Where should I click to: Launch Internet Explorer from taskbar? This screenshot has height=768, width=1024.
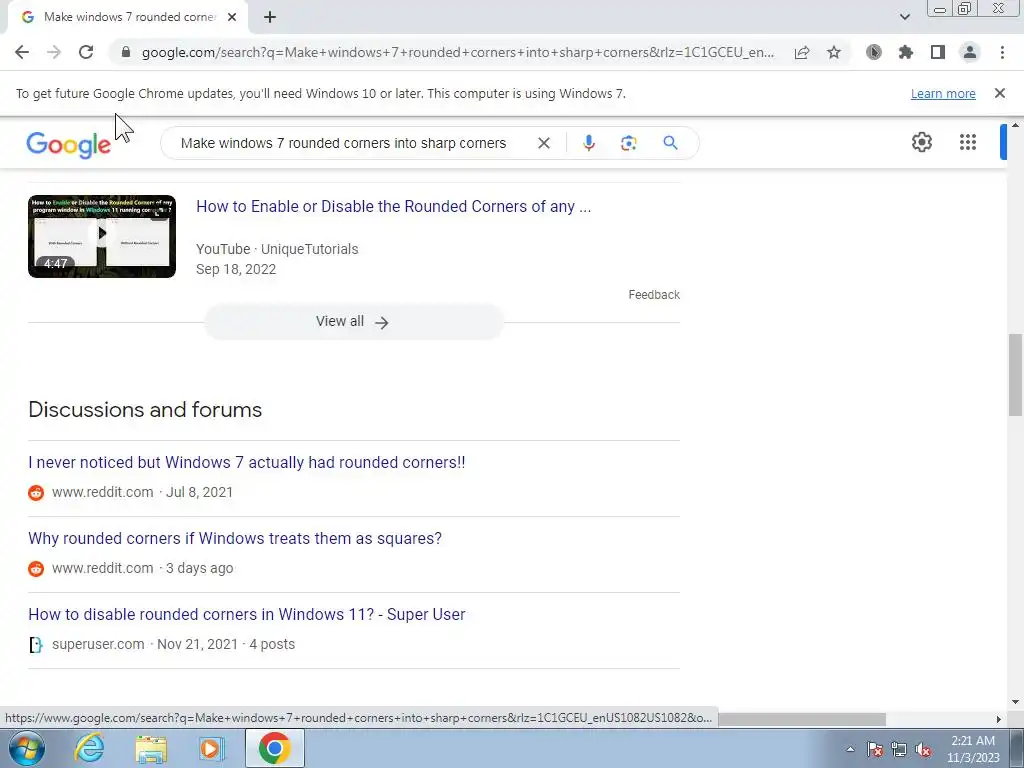89,748
